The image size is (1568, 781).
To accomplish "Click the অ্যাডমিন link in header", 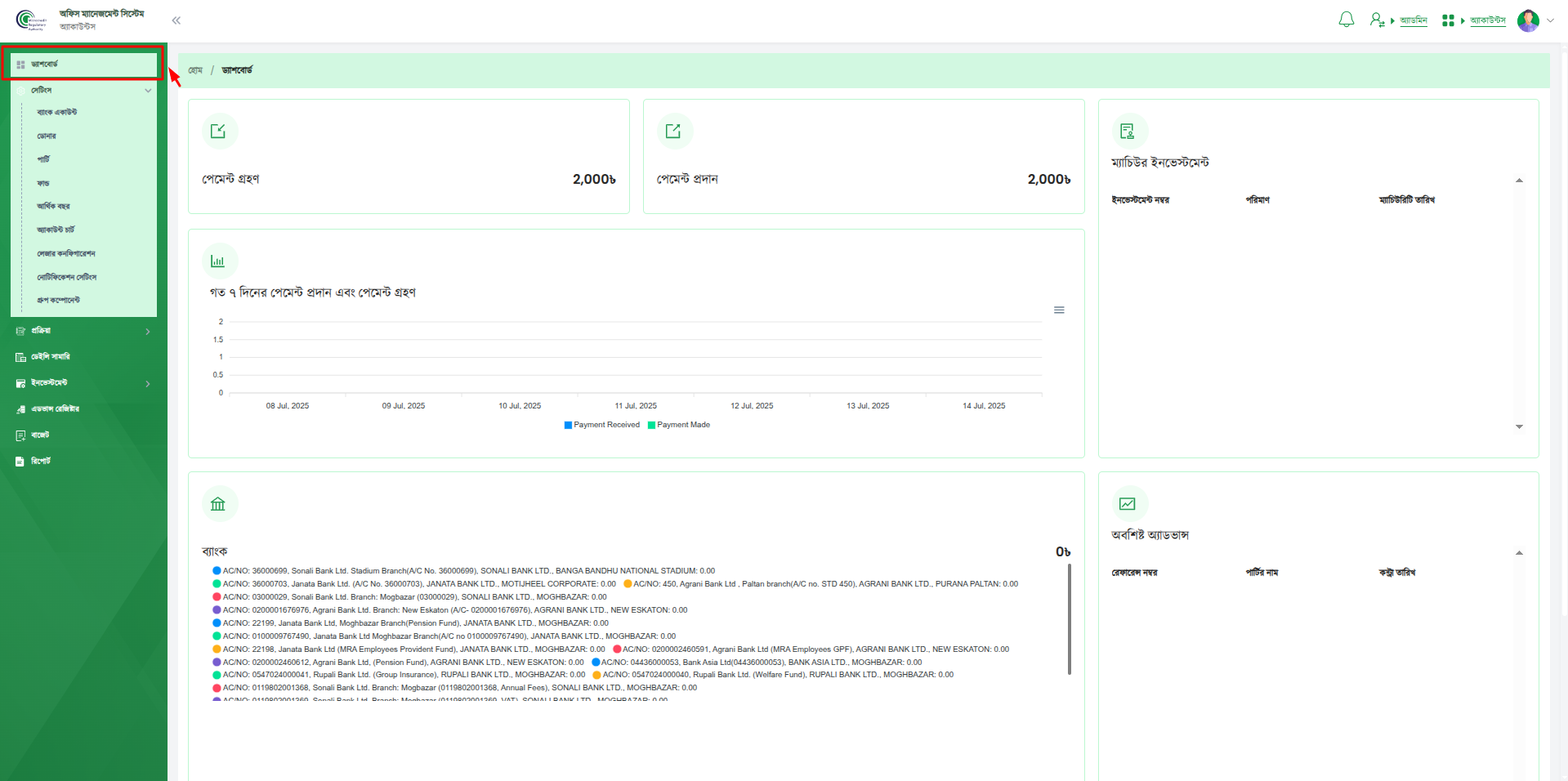I will pyautogui.click(x=1413, y=20).
